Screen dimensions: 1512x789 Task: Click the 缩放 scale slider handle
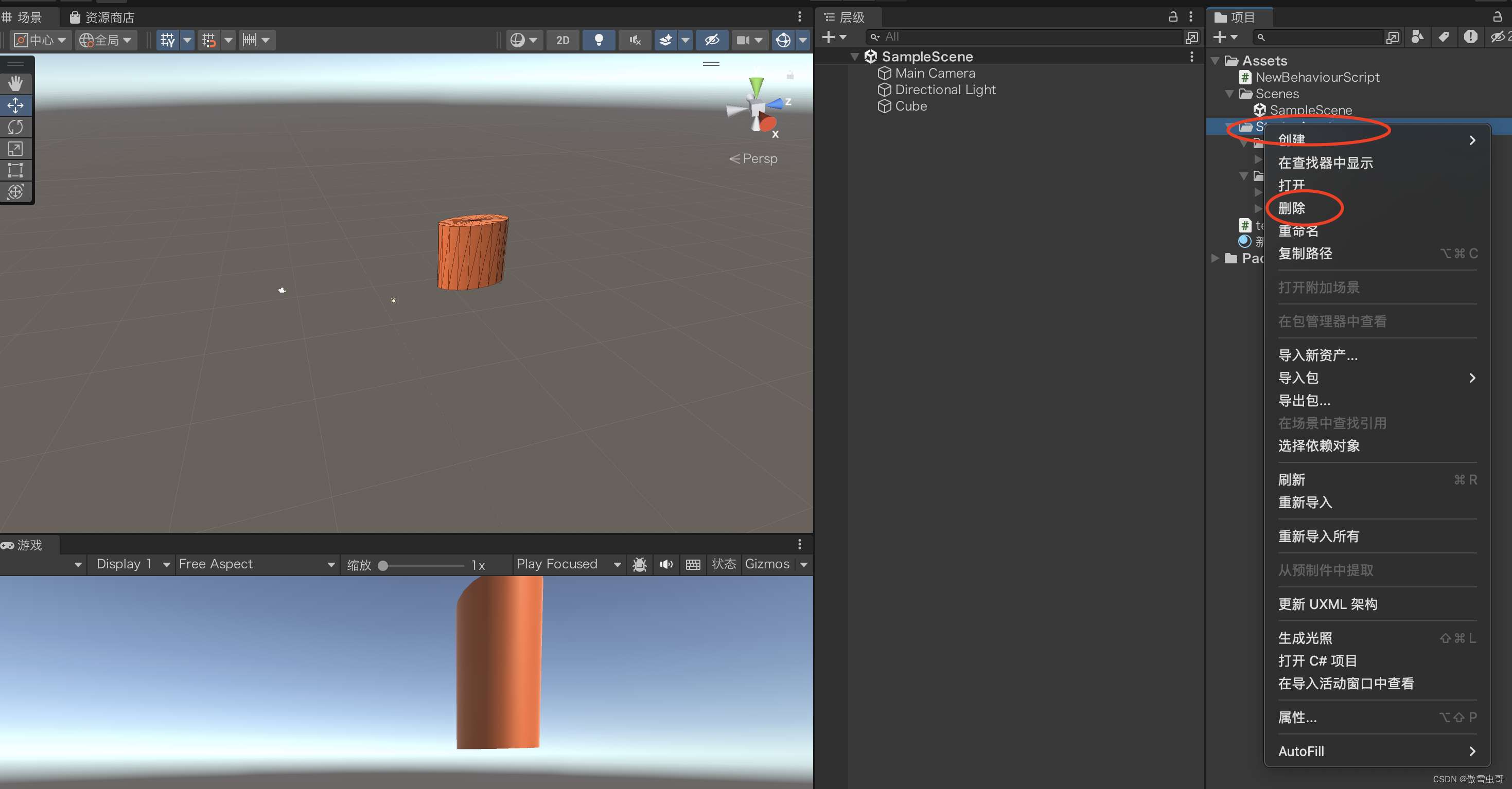(383, 565)
